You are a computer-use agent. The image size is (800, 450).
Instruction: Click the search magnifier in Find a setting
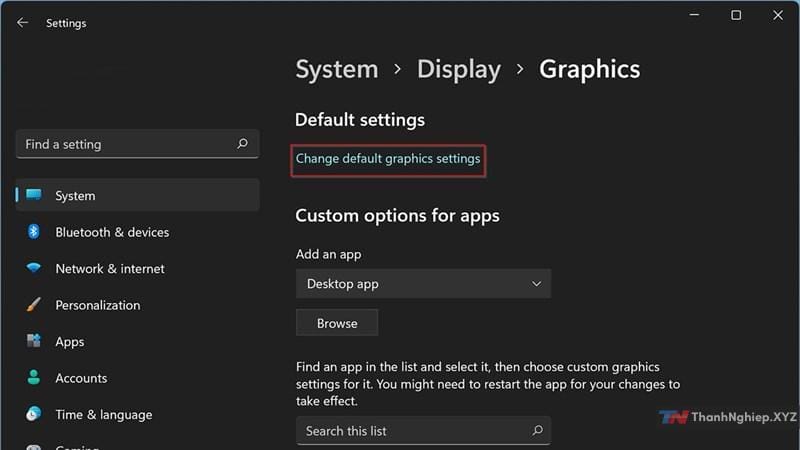pos(242,144)
